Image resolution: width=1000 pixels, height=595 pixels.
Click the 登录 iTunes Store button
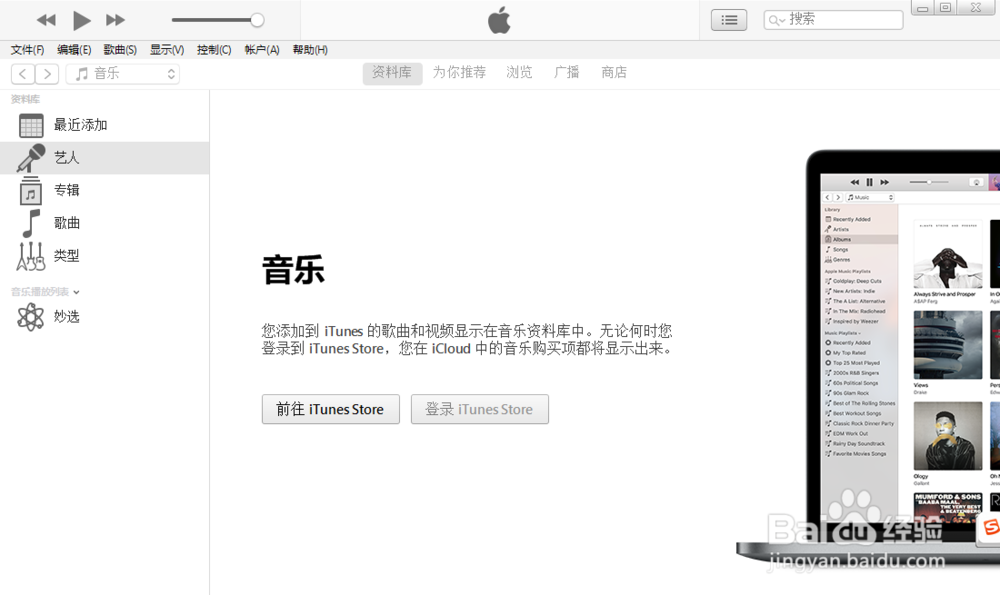[480, 409]
